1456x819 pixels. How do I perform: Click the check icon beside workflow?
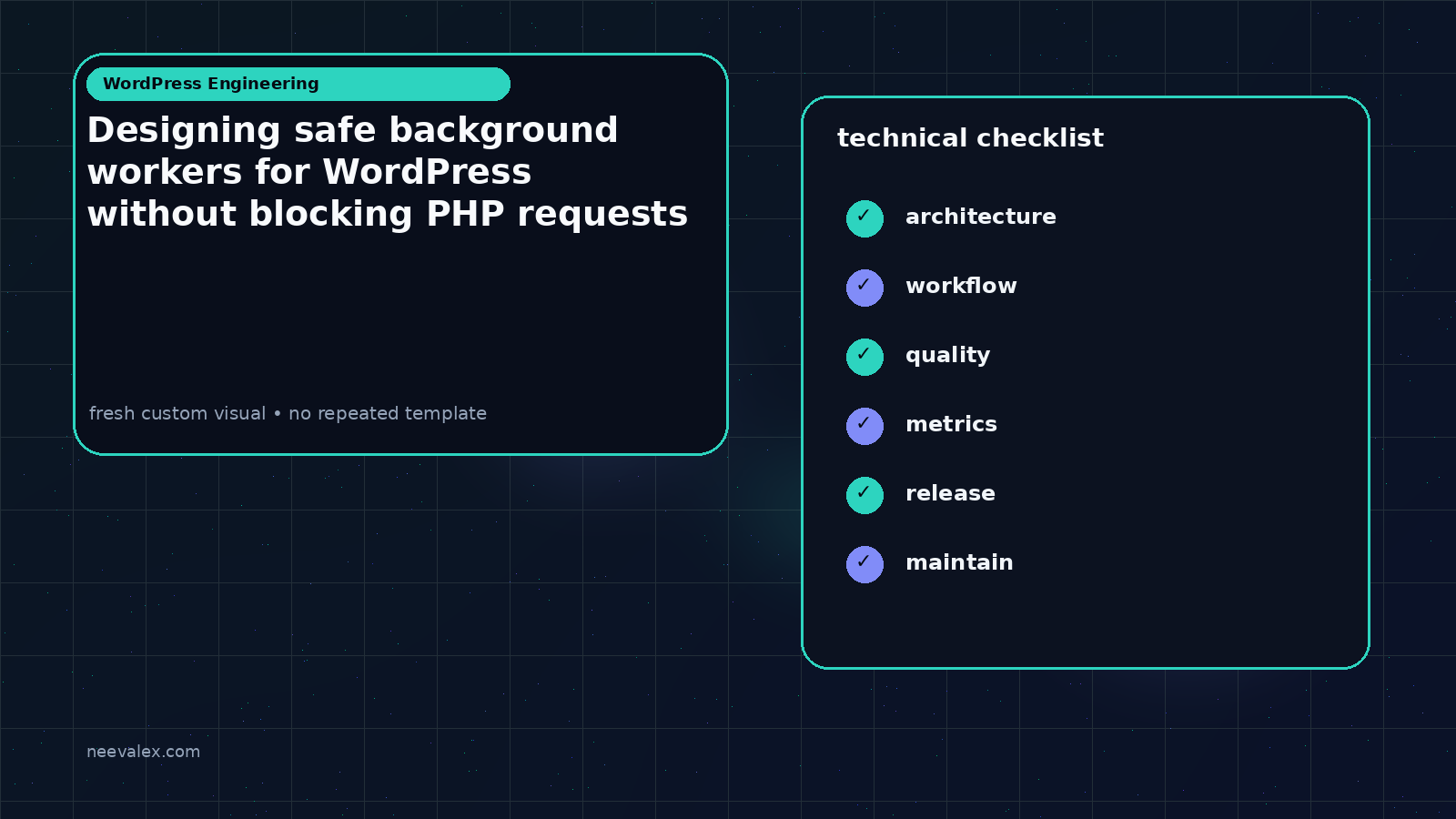(864, 288)
